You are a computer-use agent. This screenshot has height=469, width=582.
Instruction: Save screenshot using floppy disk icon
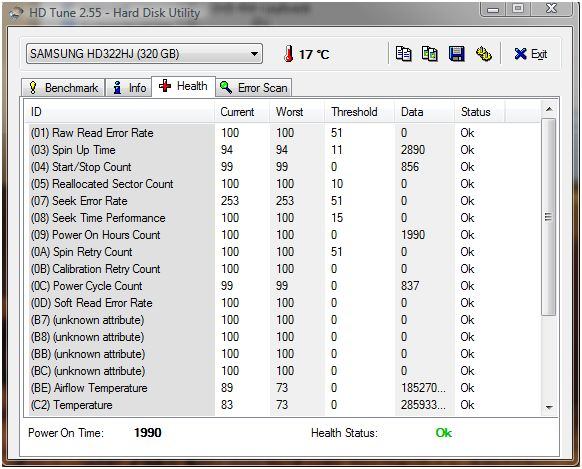pyautogui.click(x=457, y=54)
